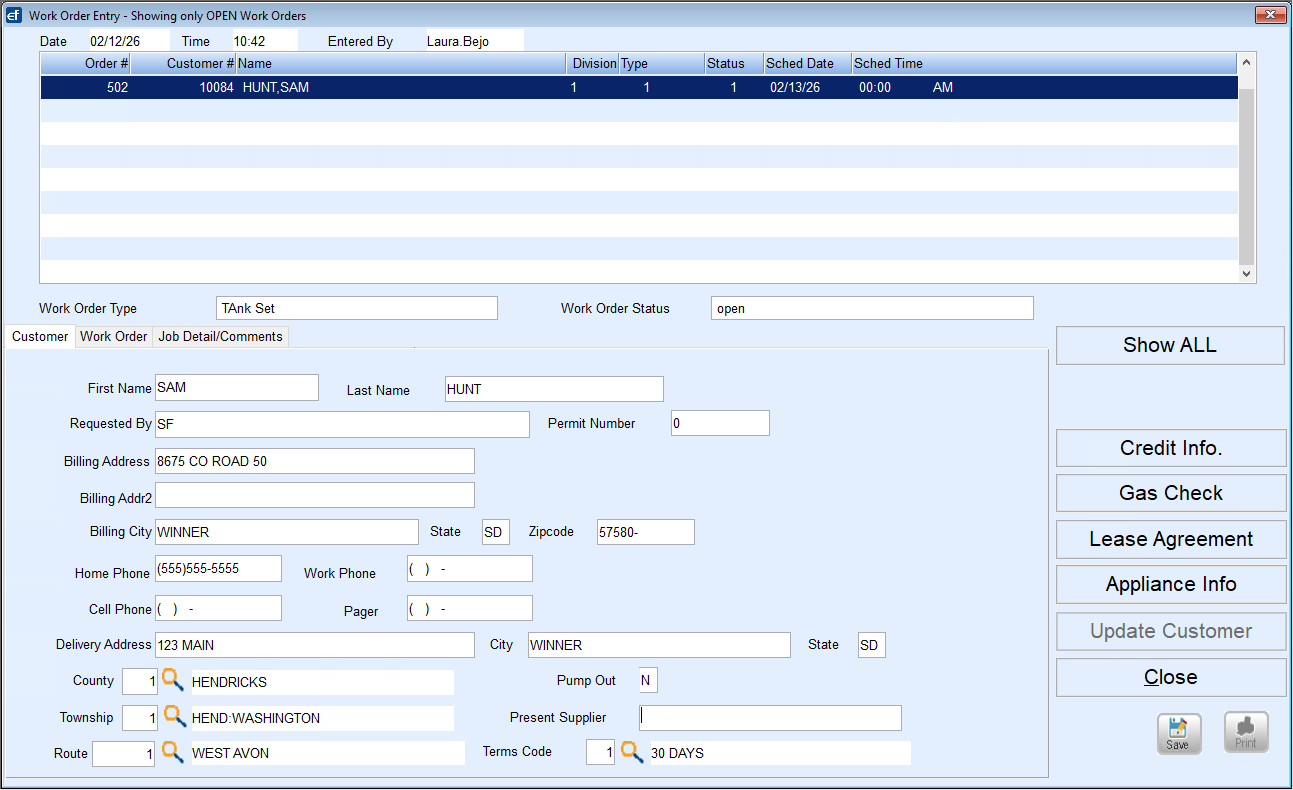Viewport: 1293px width, 790px height.
Task: Open Credit Info.
Action: click(1171, 448)
